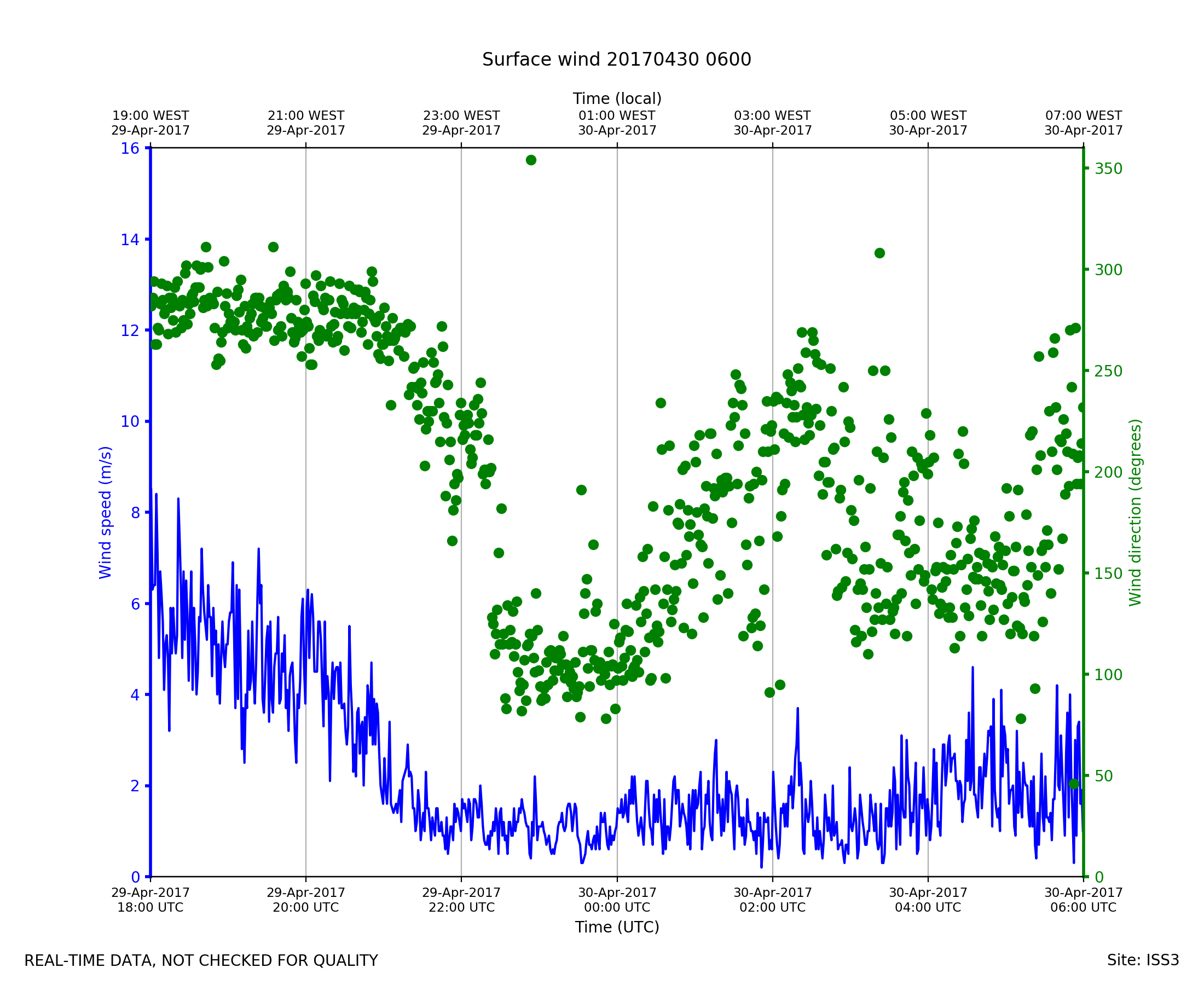This screenshot has height=985, width=1204.
Task: Click the 'Wind direction (degrees)' axis label
Action: point(1135,512)
